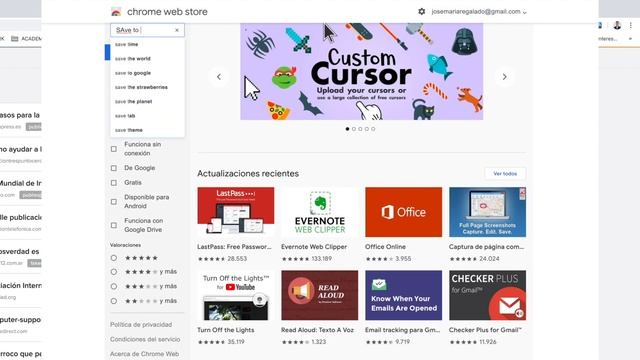640x360 pixels.
Task: Click profile avatar in background browser window
Action: coord(617,25)
